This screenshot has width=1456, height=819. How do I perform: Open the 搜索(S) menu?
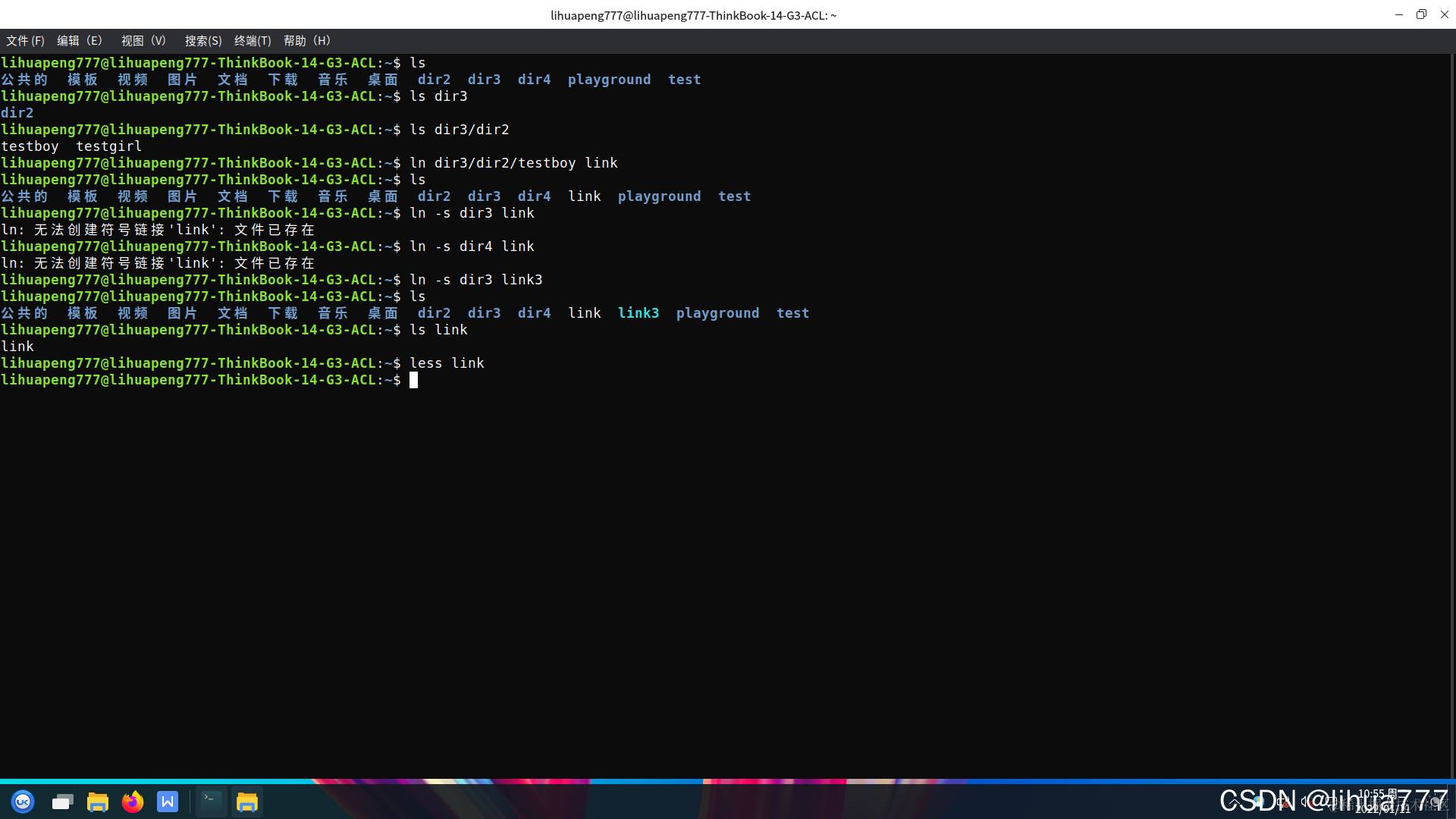(203, 41)
